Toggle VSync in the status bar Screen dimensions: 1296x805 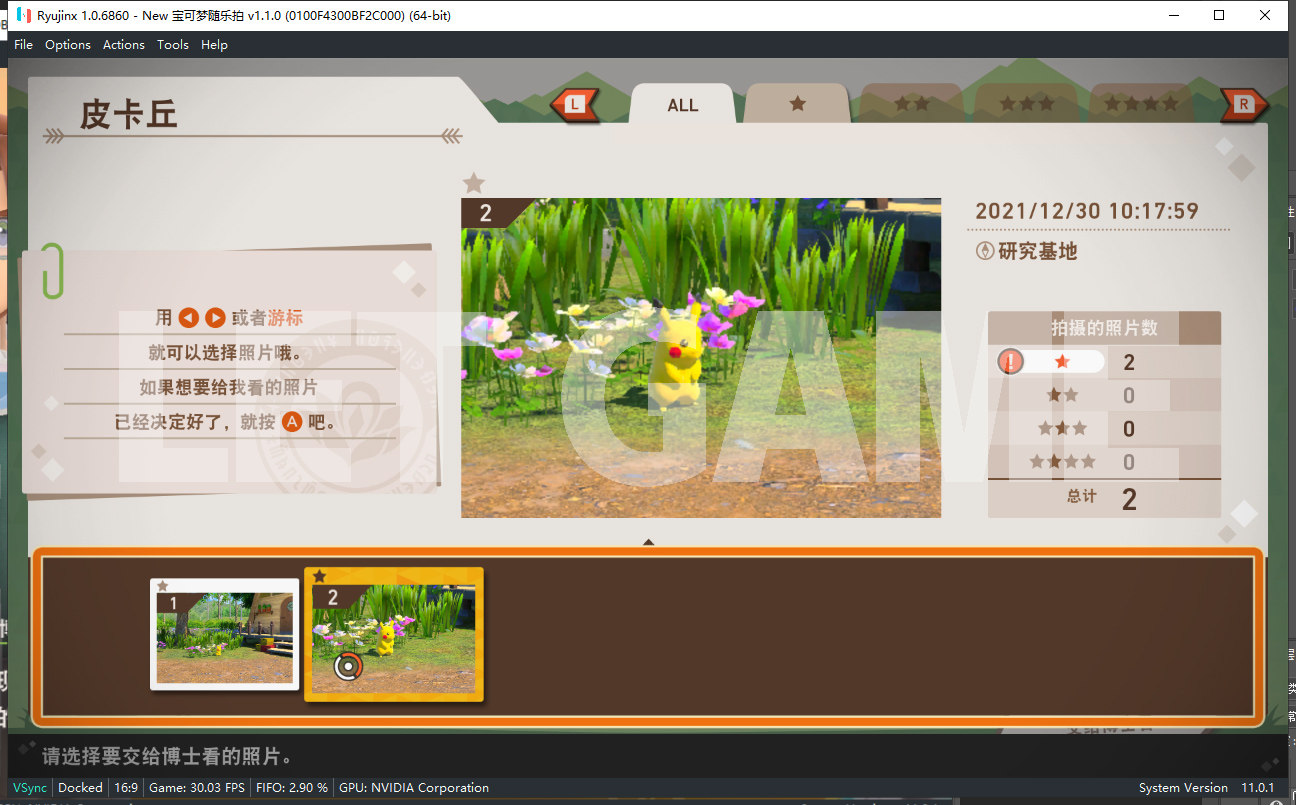(x=29, y=788)
